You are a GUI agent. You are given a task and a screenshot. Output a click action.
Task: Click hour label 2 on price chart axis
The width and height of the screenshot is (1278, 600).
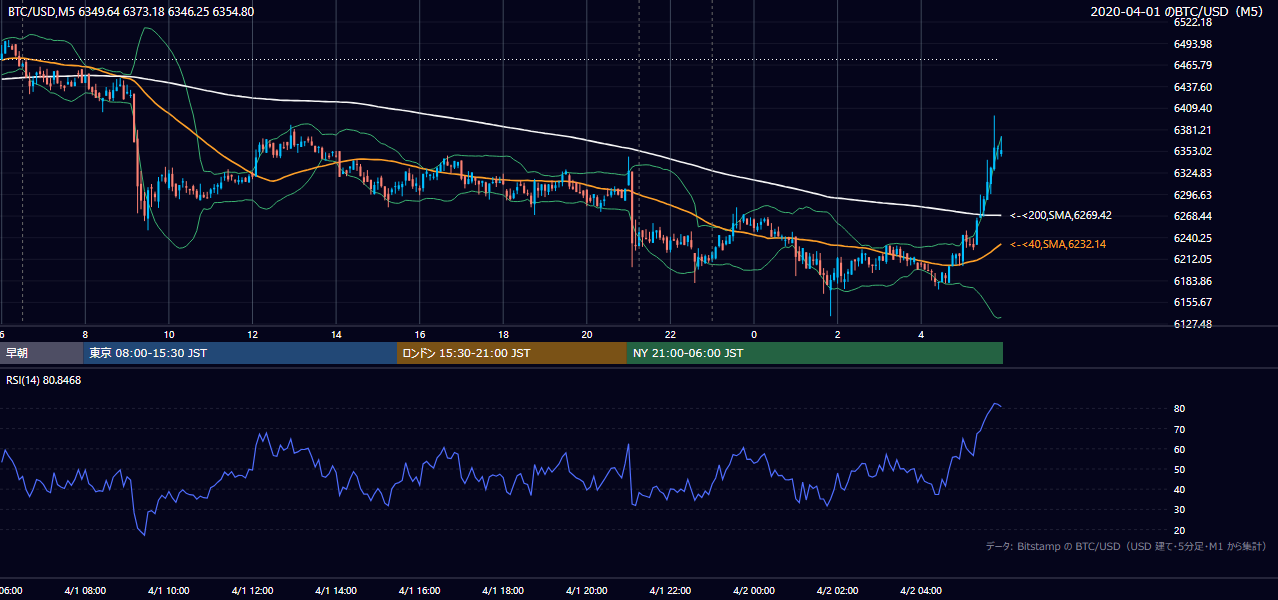[x=838, y=334]
